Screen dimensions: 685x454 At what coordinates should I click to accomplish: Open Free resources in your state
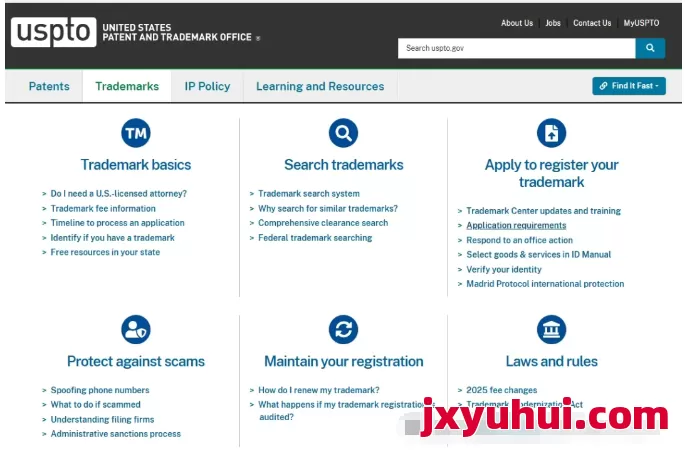tap(105, 252)
